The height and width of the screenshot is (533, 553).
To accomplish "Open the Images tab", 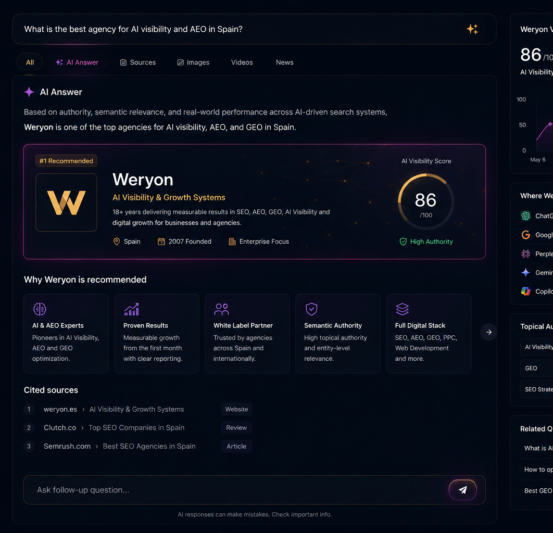I will pos(193,62).
